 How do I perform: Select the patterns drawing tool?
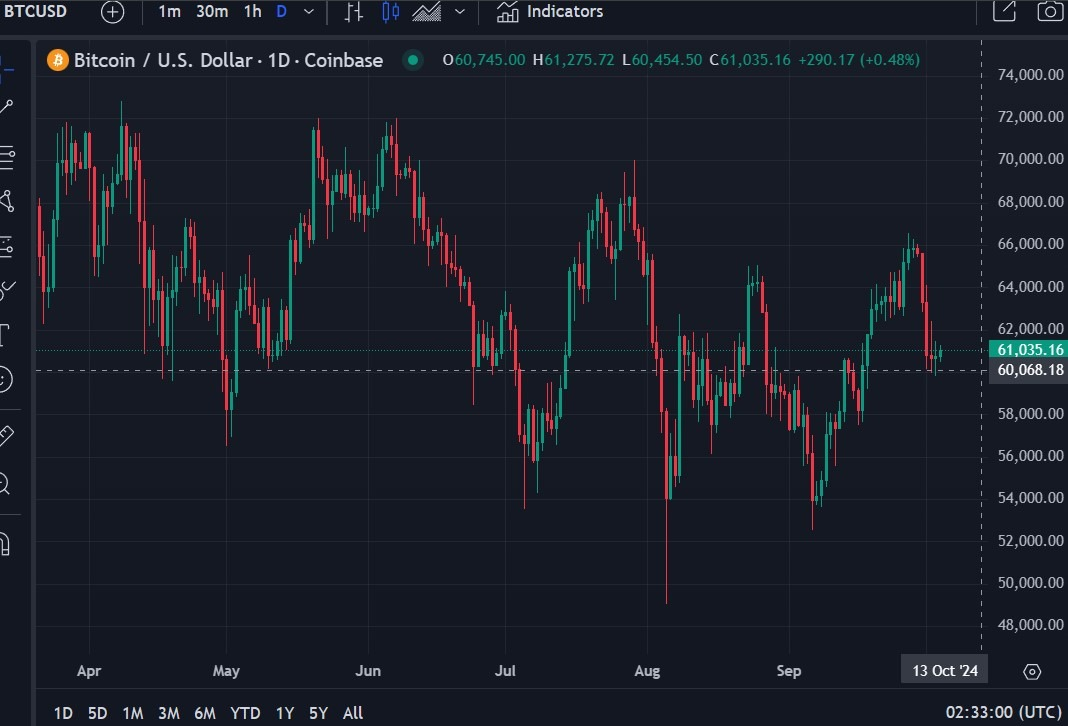click(x=7, y=201)
